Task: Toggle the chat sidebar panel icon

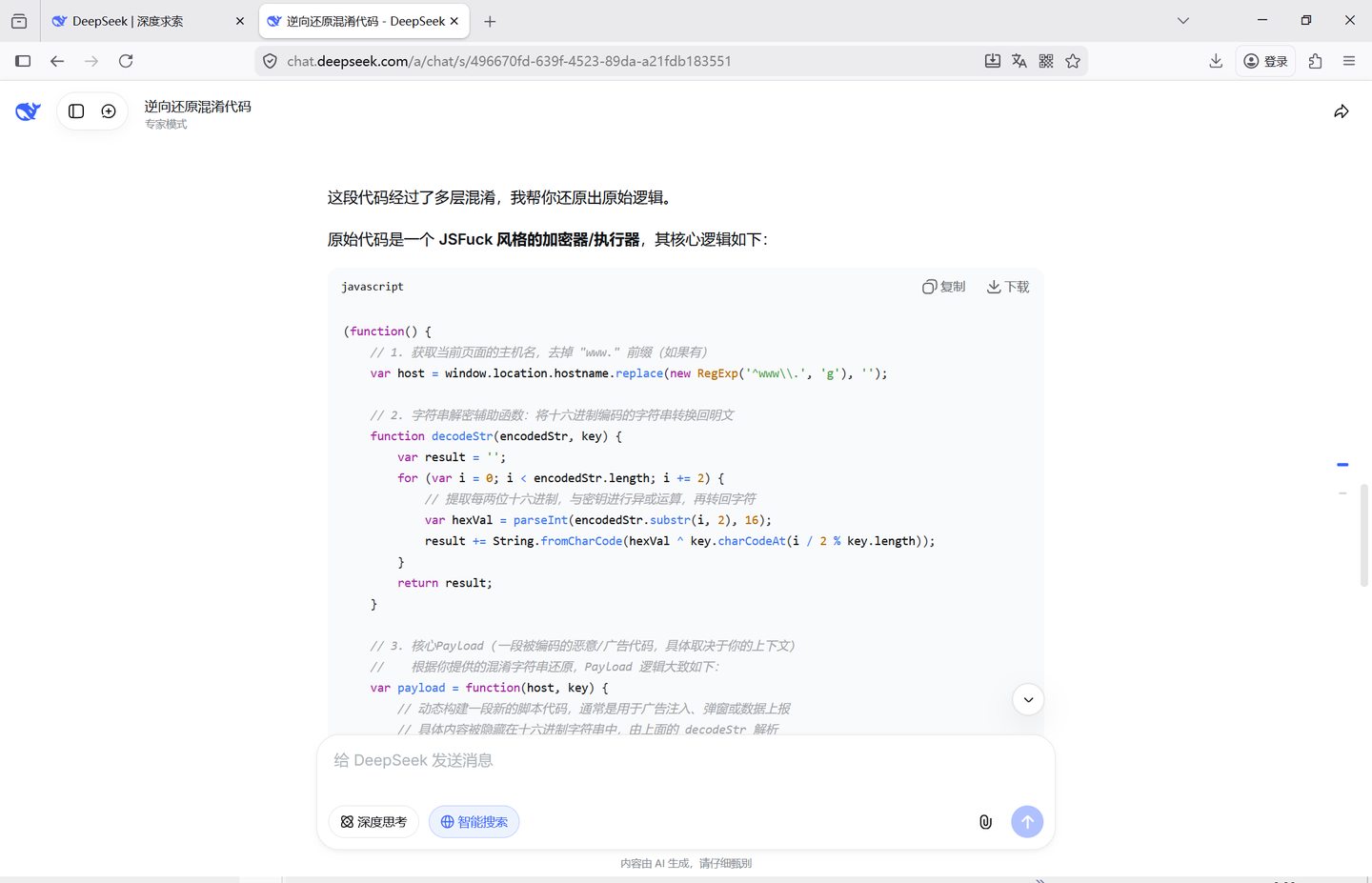Action: (76, 111)
